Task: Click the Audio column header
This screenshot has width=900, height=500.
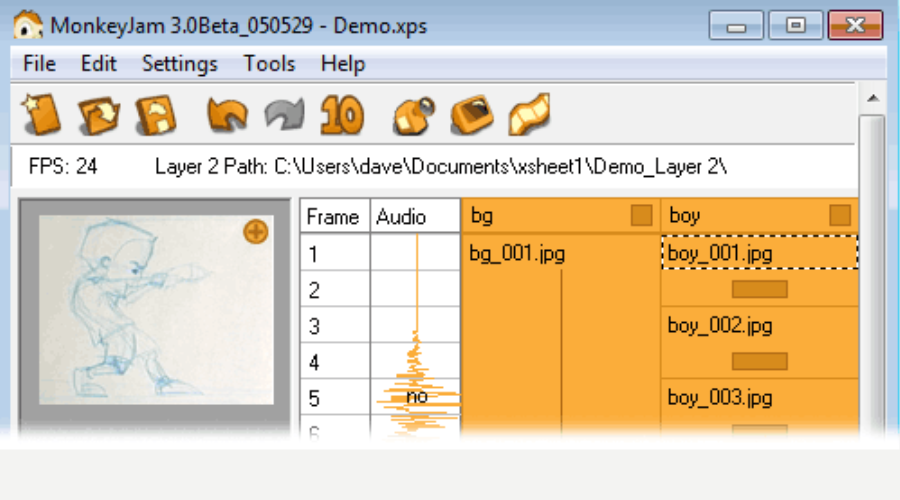Action: (x=415, y=216)
